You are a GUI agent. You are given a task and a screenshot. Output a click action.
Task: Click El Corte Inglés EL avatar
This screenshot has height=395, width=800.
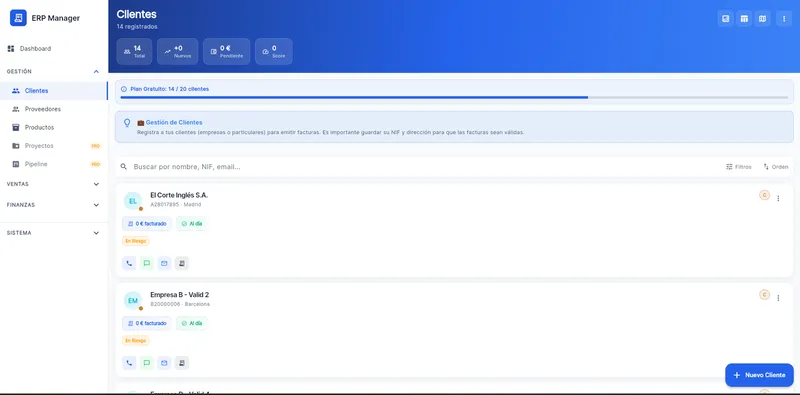pos(133,201)
